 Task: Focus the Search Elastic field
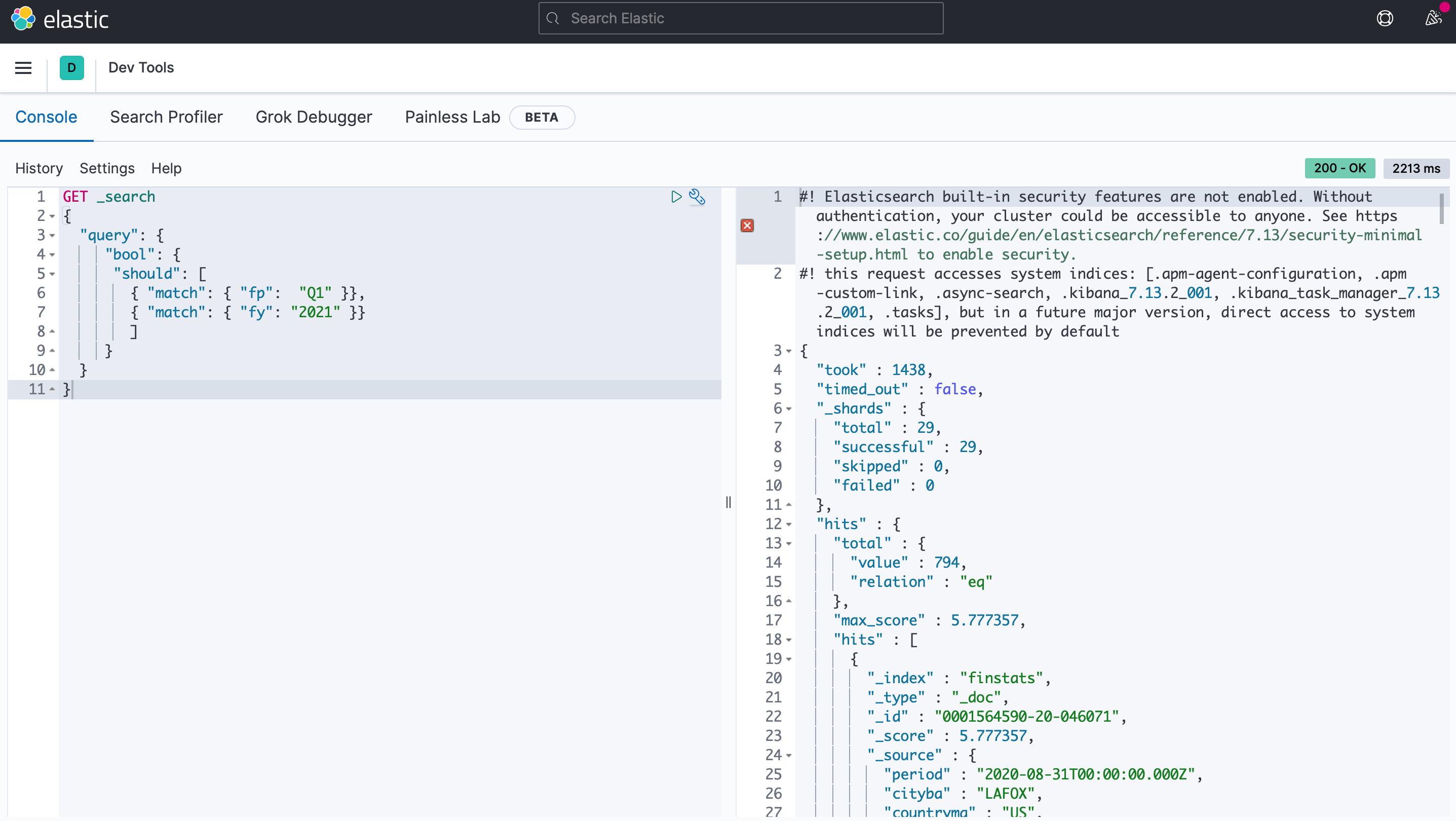click(741, 19)
